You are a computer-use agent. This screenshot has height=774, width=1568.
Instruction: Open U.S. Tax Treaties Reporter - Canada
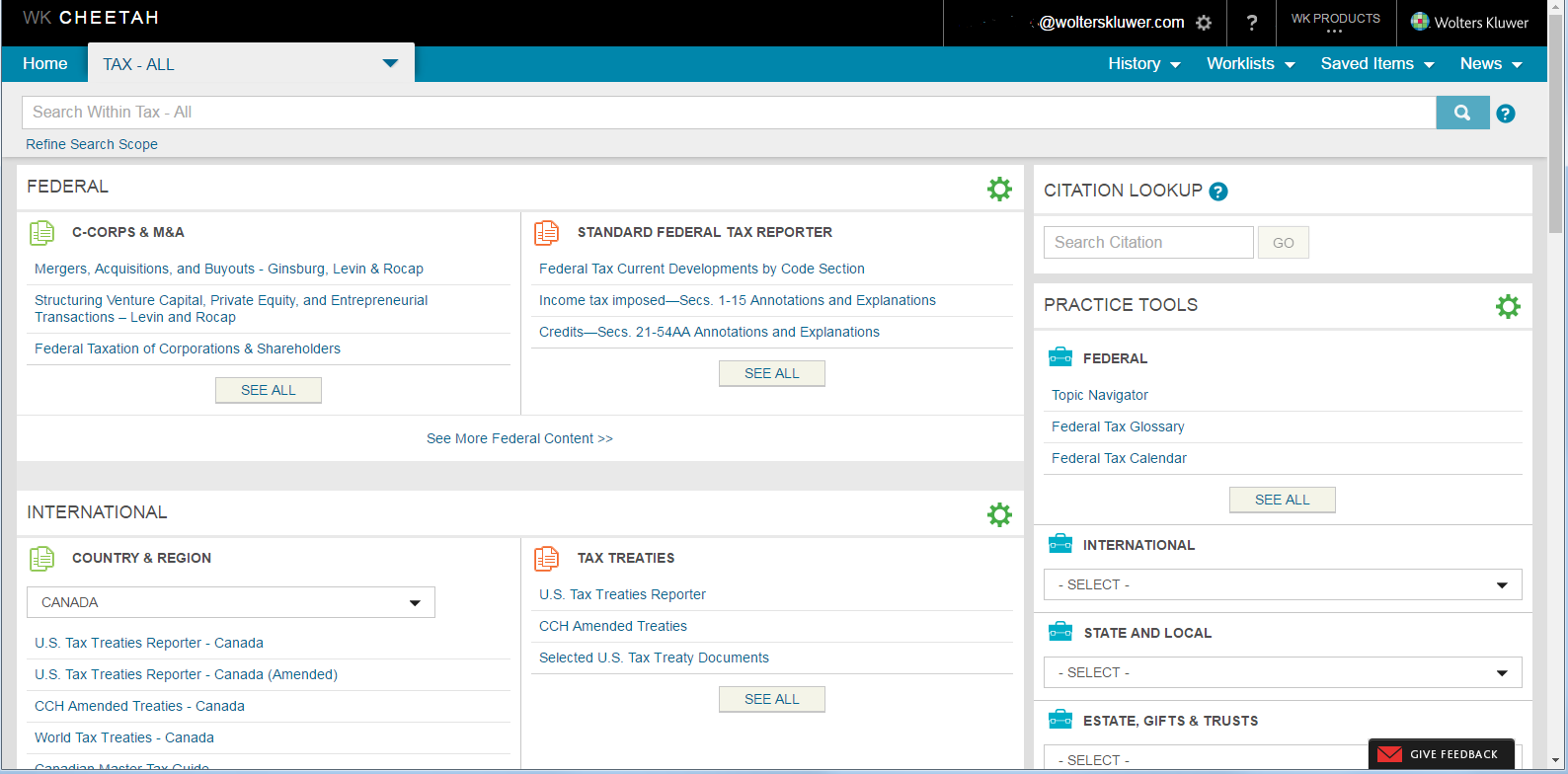click(x=149, y=643)
